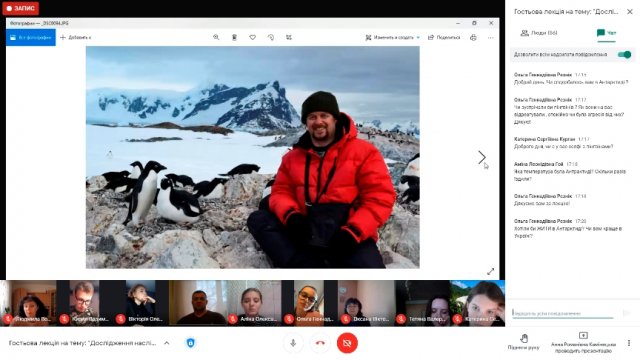This screenshot has width=640, height=360.
Task: Open the All photos button
Action: click(x=31, y=38)
